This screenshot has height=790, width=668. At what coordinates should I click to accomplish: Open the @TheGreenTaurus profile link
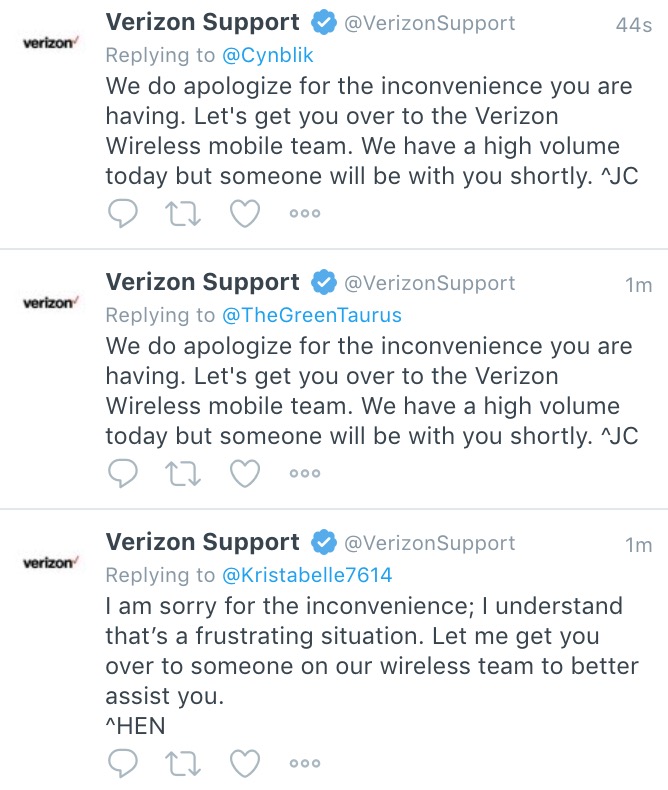[x=311, y=315]
